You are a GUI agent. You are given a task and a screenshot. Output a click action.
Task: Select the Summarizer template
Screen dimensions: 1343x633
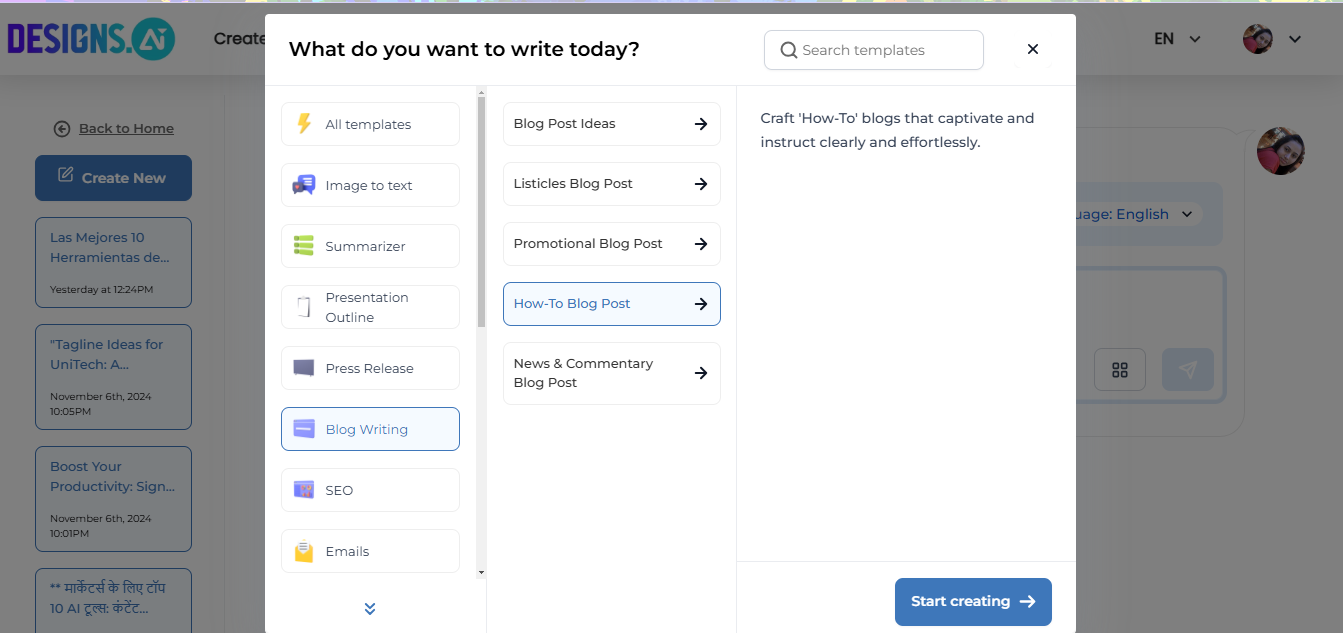click(x=369, y=245)
